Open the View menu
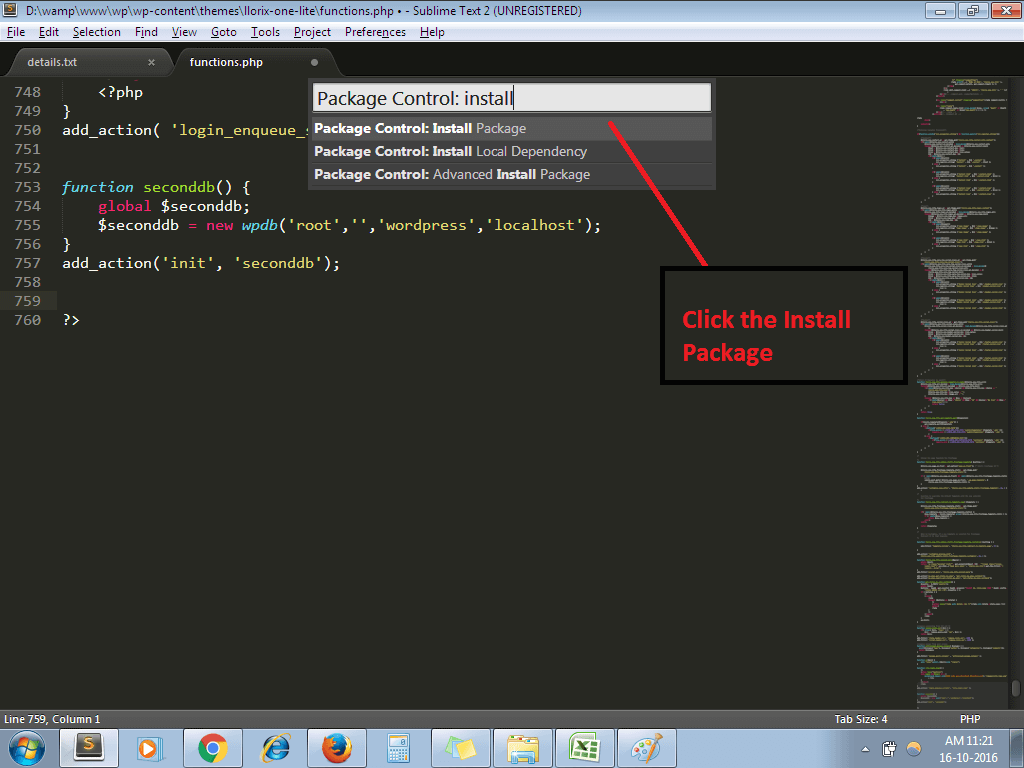1024x768 pixels. (184, 32)
